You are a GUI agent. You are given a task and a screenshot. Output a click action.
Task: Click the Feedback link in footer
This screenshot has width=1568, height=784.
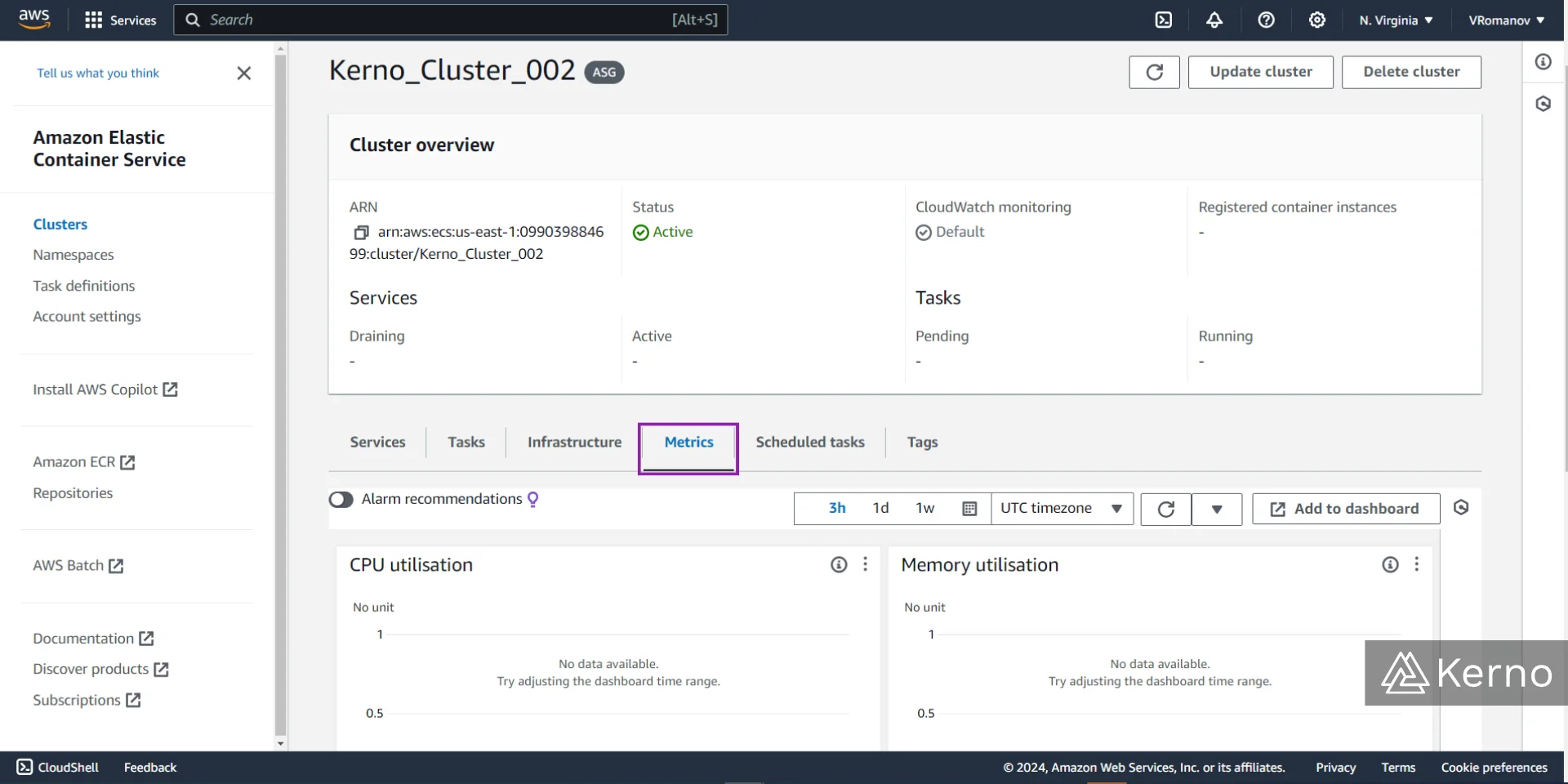coord(150,767)
